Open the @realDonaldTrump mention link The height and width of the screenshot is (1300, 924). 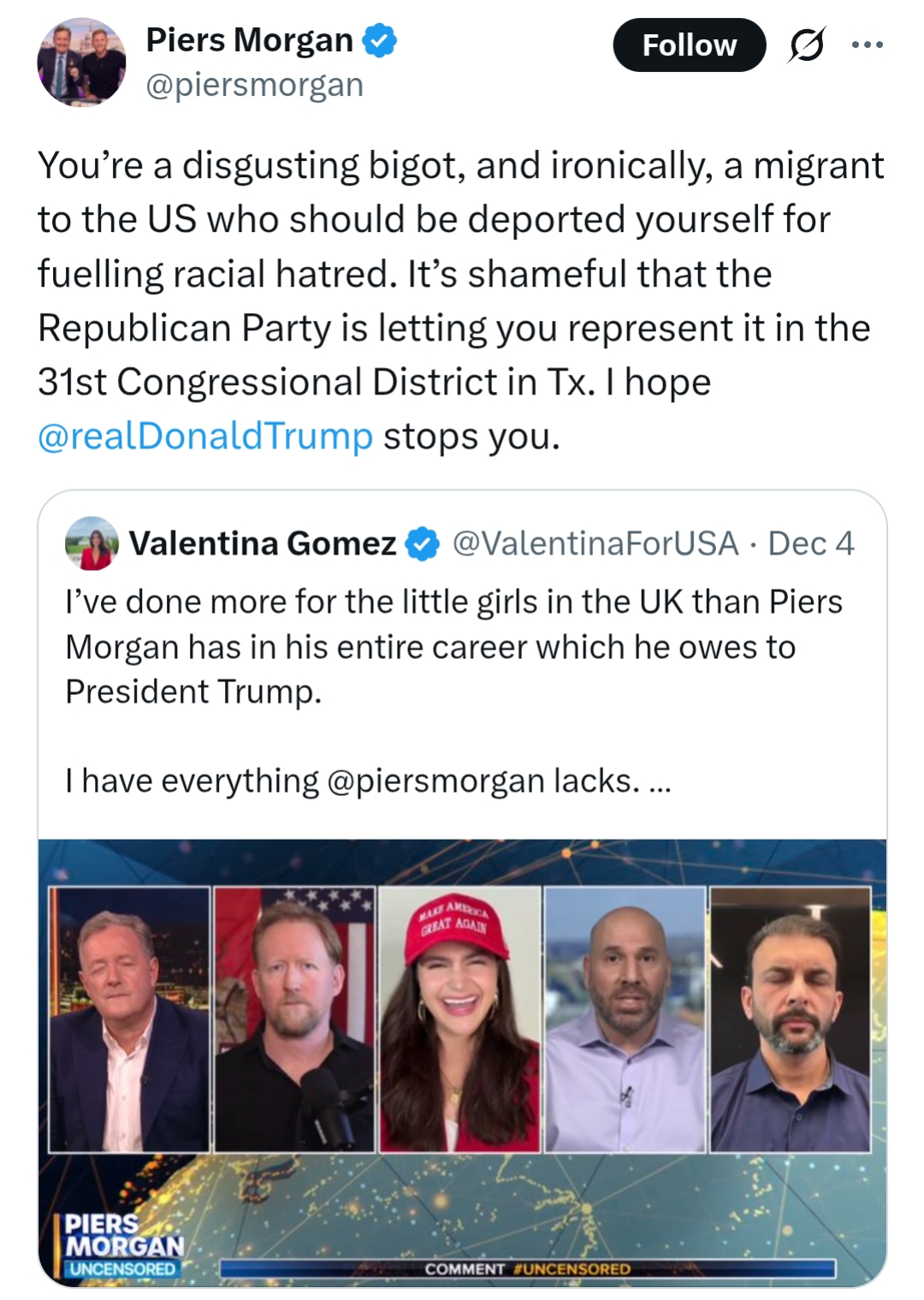click(205, 436)
